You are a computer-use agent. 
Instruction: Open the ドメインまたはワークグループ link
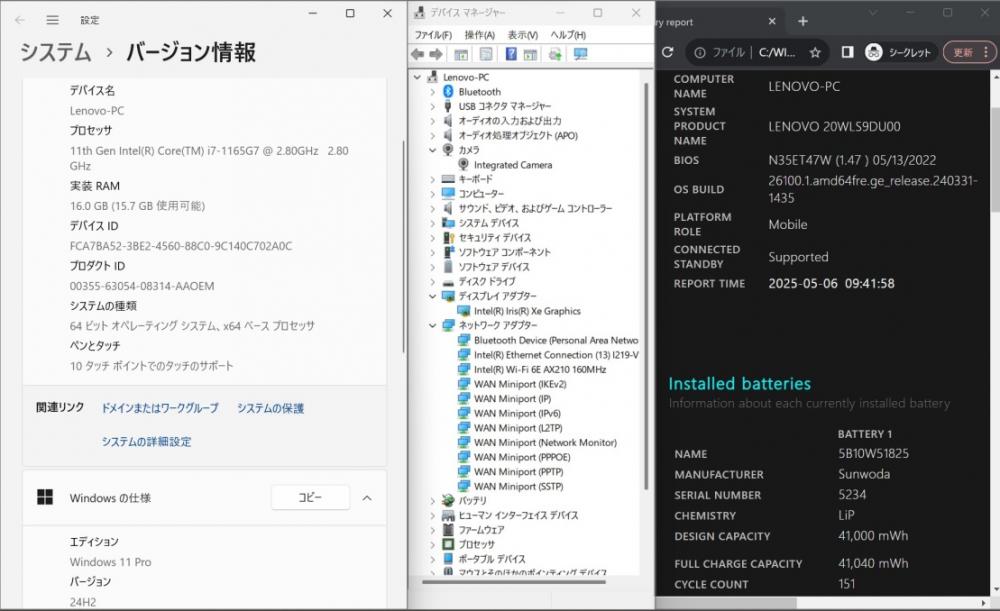click(x=160, y=408)
